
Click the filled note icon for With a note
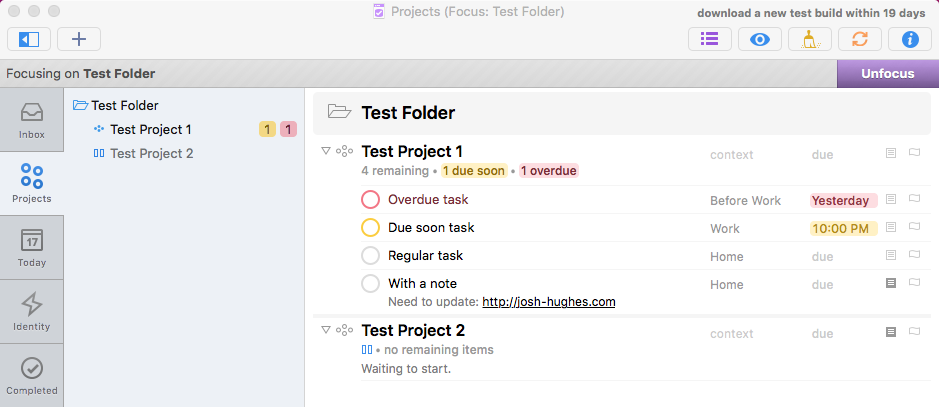[x=891, y=283]
